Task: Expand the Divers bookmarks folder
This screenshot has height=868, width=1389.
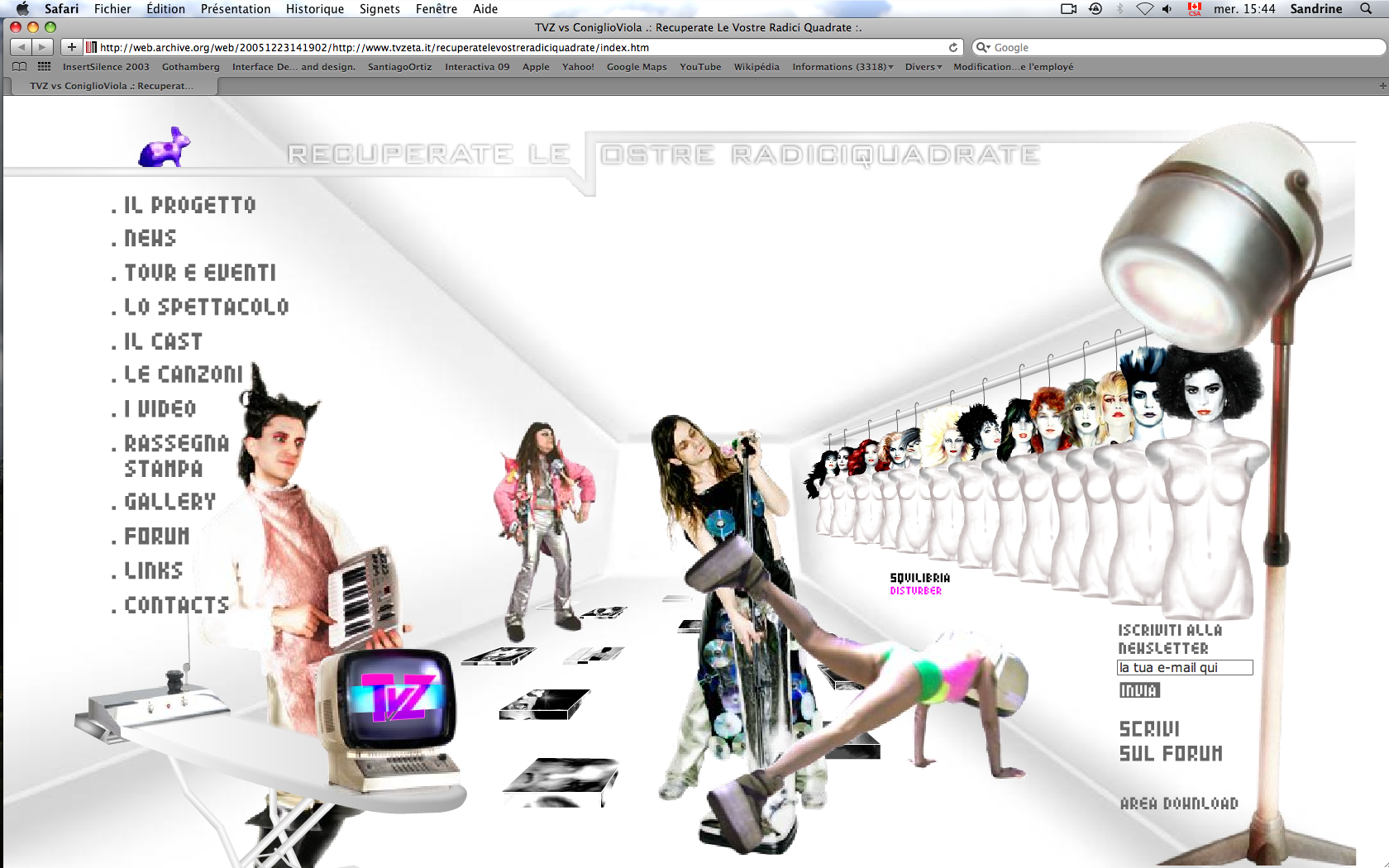Action: tap(924, 67)
